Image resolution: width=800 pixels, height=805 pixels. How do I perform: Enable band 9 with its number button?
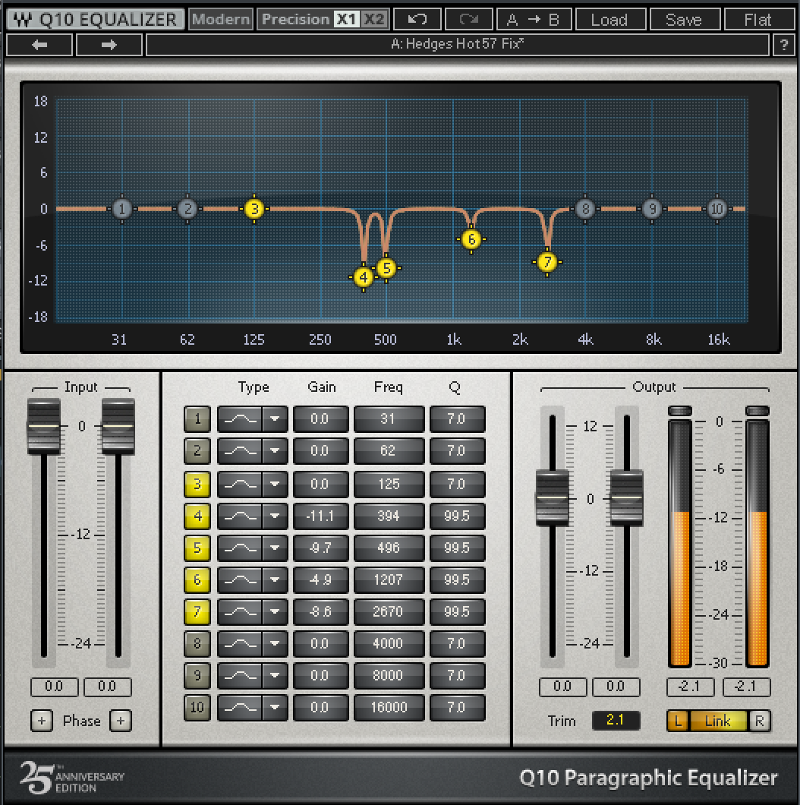[197, 676]
